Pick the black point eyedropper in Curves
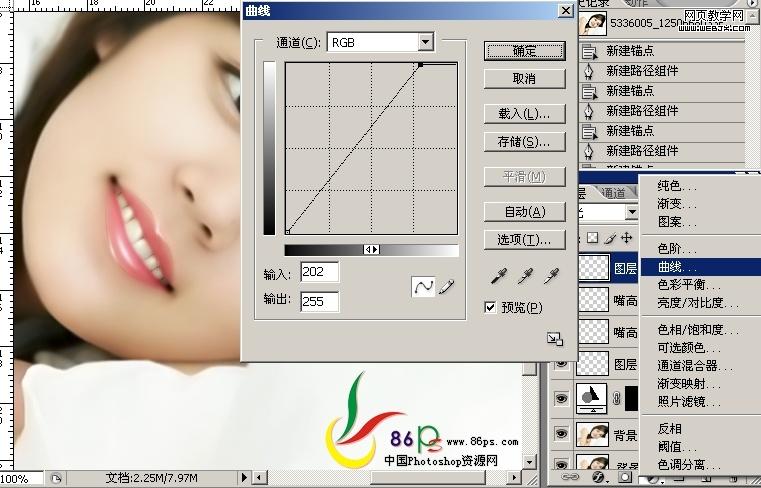 pos(499,276)
